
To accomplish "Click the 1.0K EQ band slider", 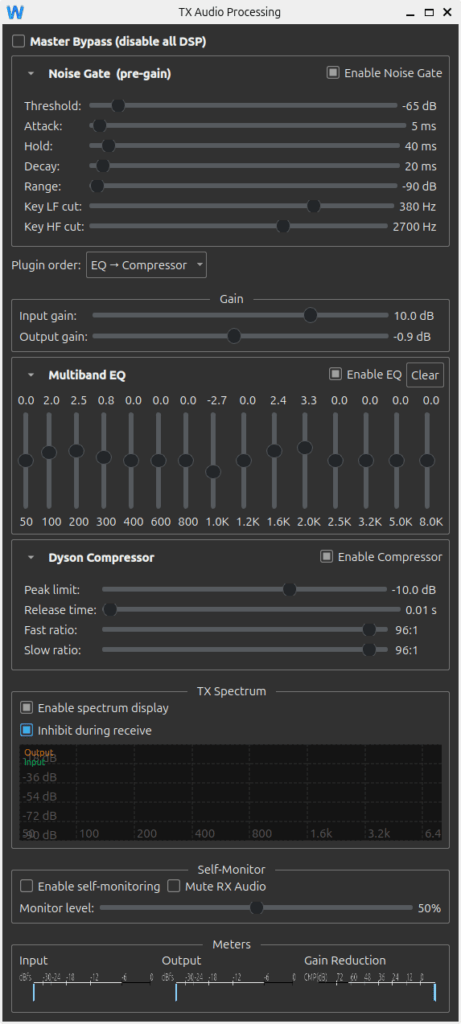I will click(213, 461).
